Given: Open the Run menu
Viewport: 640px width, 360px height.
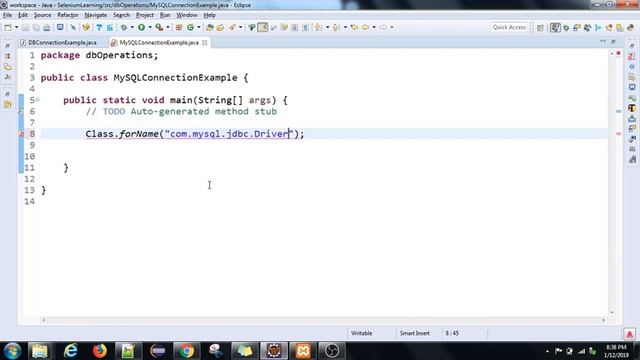Looking at the screenshot, I should pos(165,15).
